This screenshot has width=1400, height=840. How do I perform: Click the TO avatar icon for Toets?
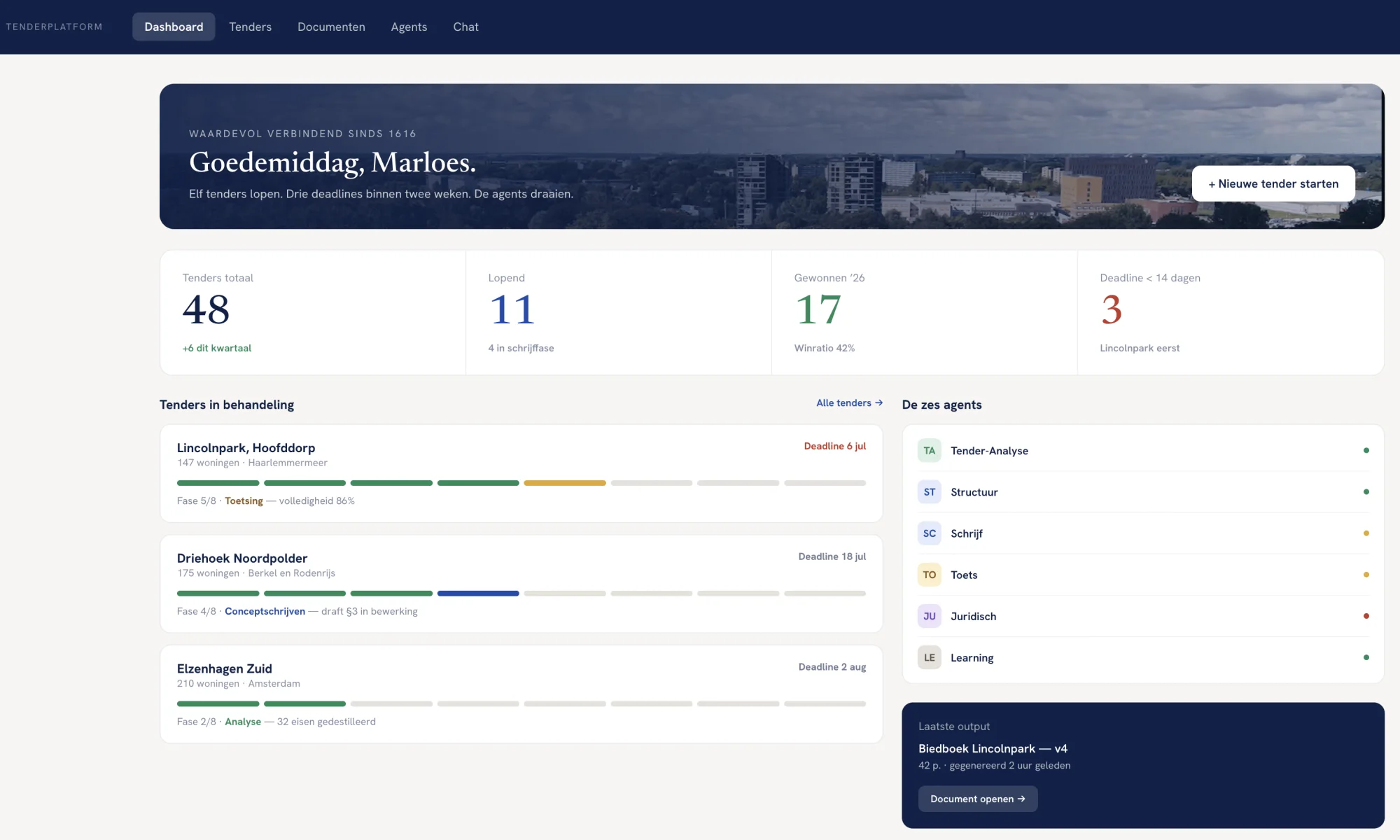(x=929, y=575)
